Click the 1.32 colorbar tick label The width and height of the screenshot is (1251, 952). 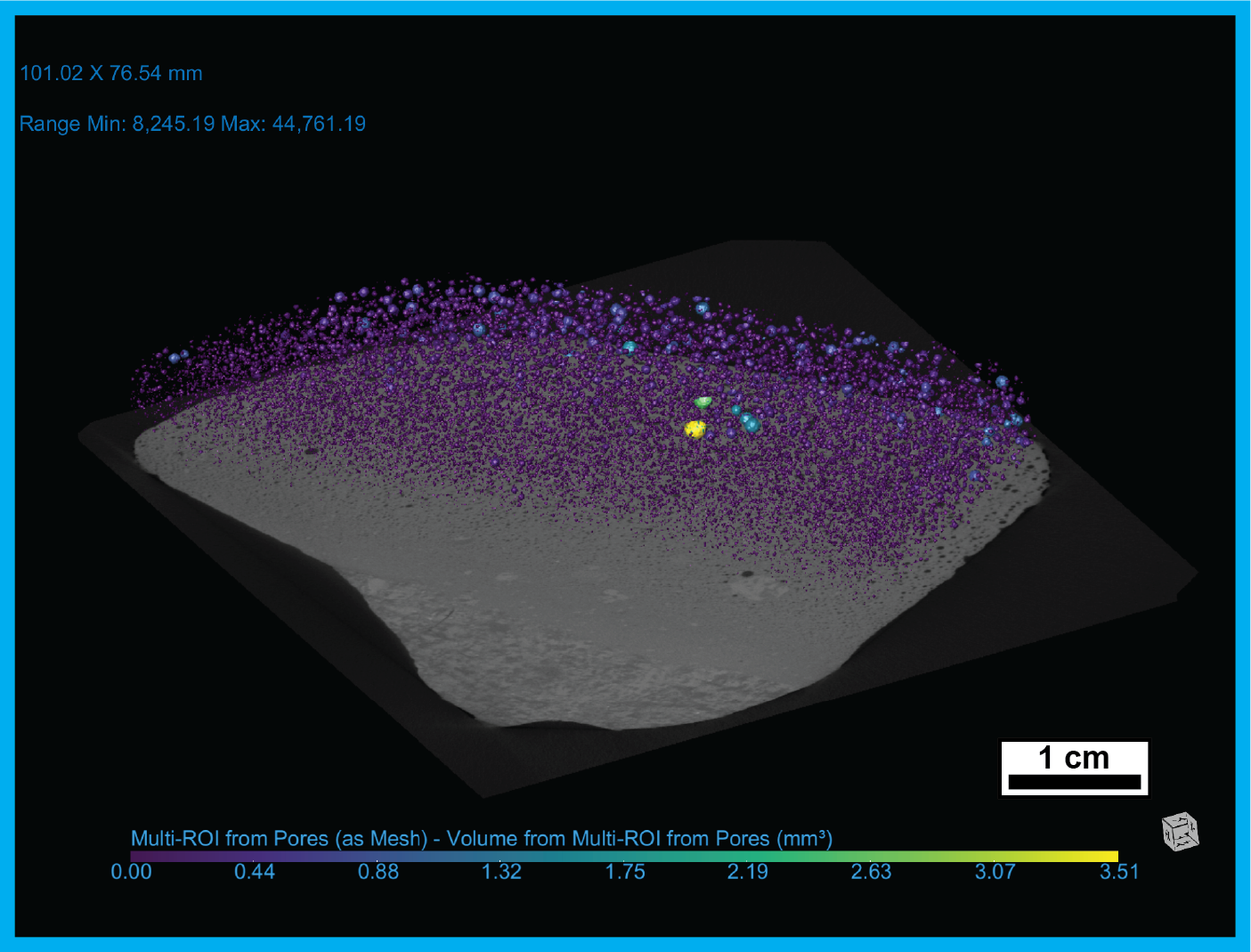pyautogui.click(x=501, y=872)
